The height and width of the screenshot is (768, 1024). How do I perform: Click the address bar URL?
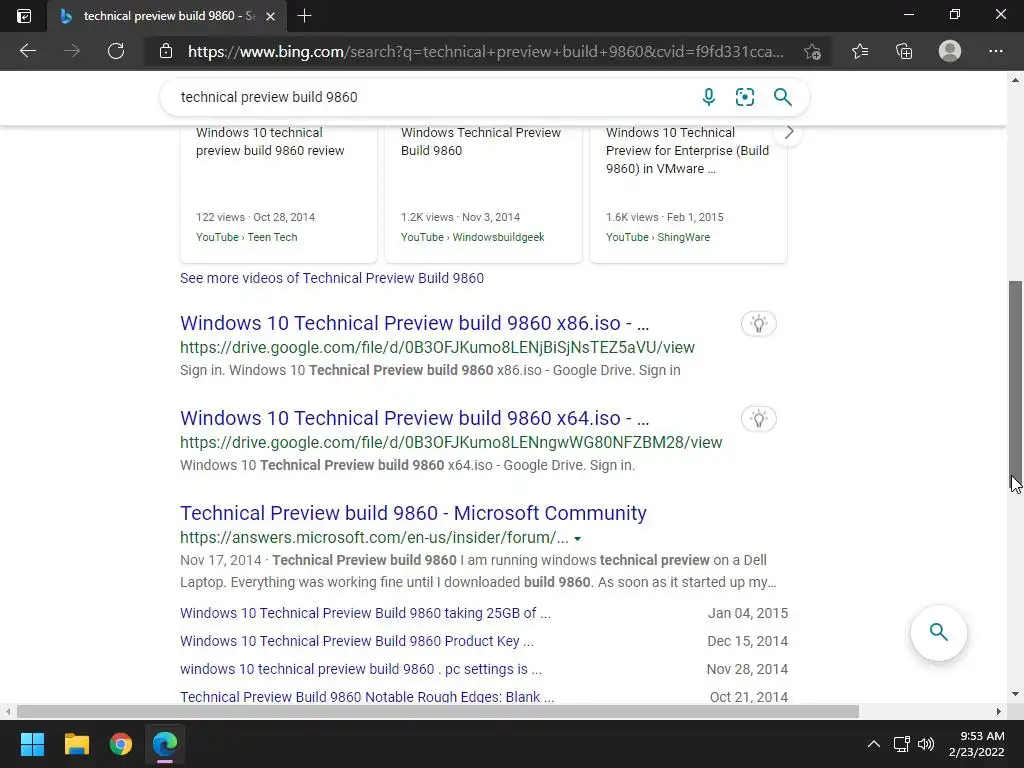(x=485, y=52)
